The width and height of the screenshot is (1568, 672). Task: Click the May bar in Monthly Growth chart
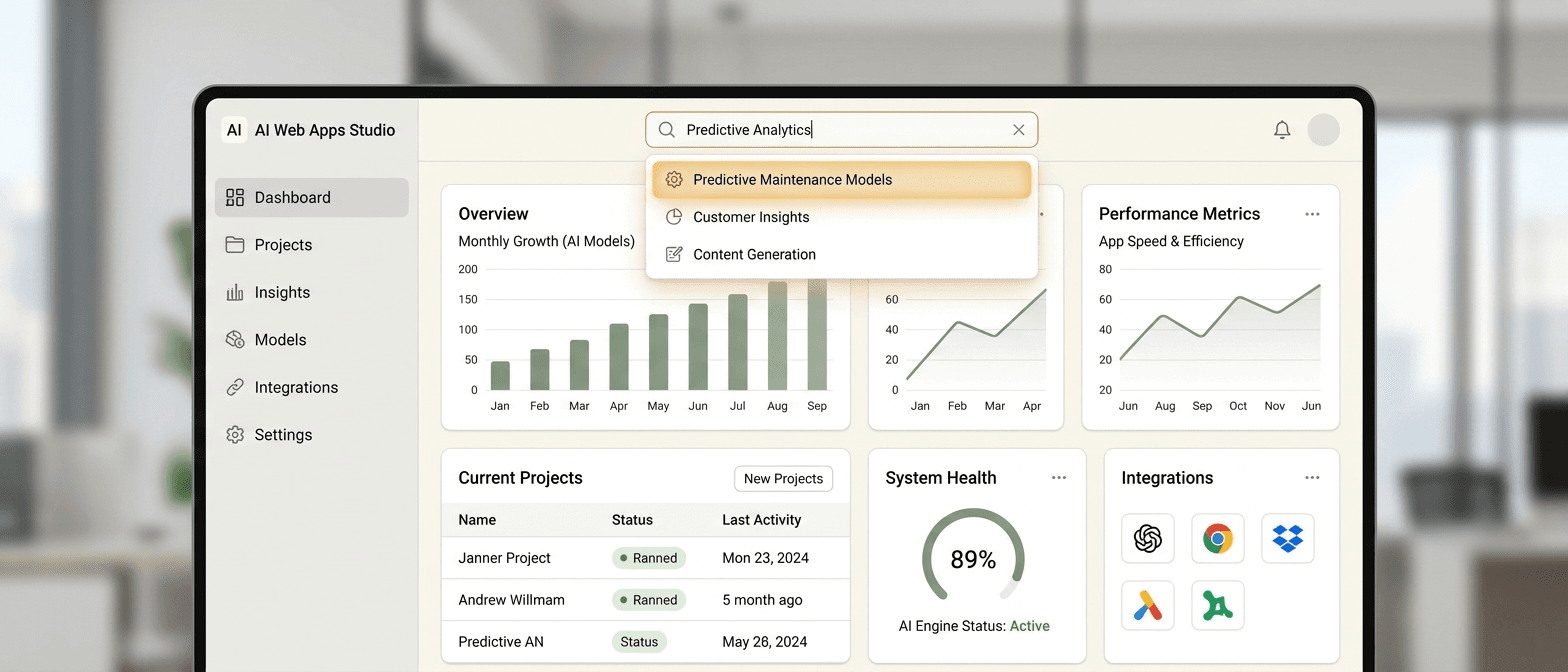point(658,352)
